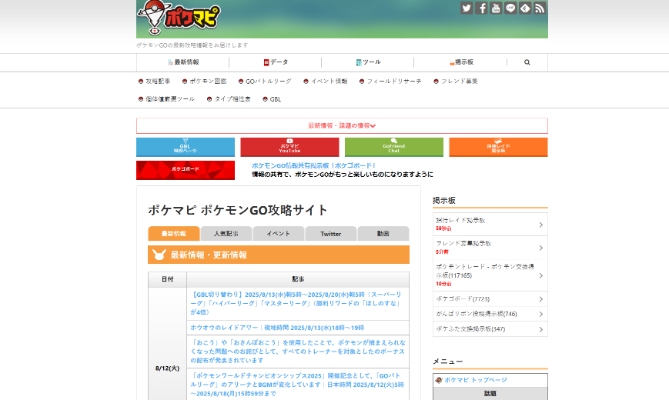
Task: Go to 個体値計測ツール in the sub navigation
Action: [166, 99]
